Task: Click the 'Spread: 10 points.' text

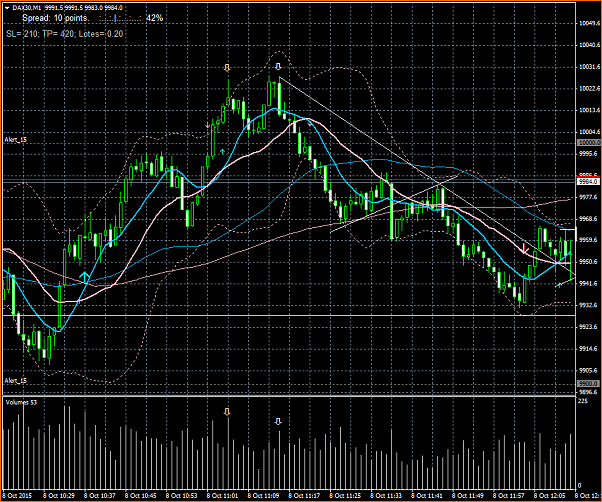Action: 55,18
